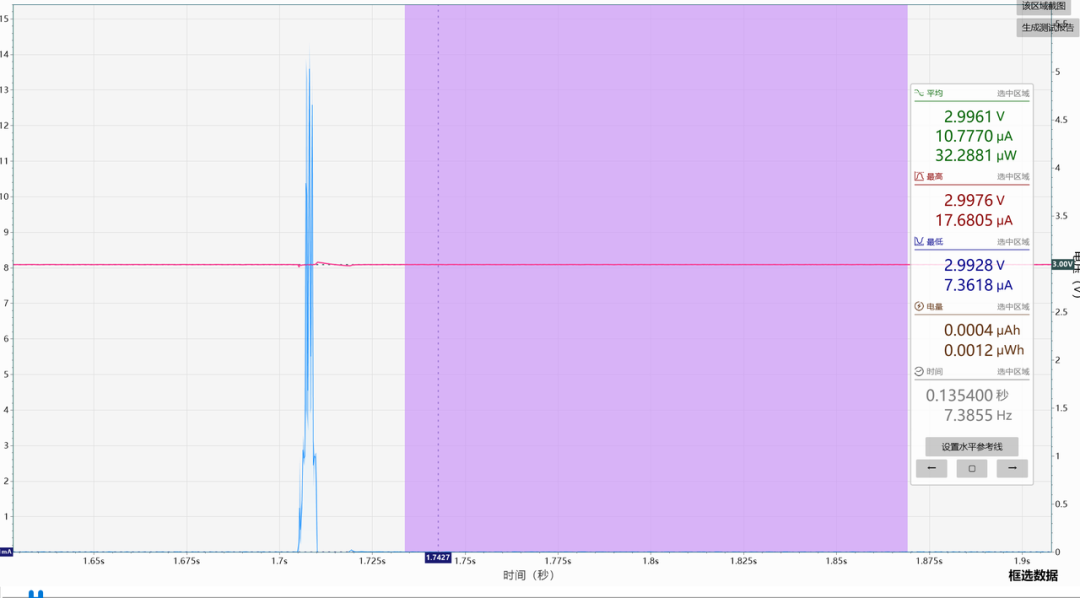
Task: Click the 最高 (maximum) peak icon
Action: (921, 176)
